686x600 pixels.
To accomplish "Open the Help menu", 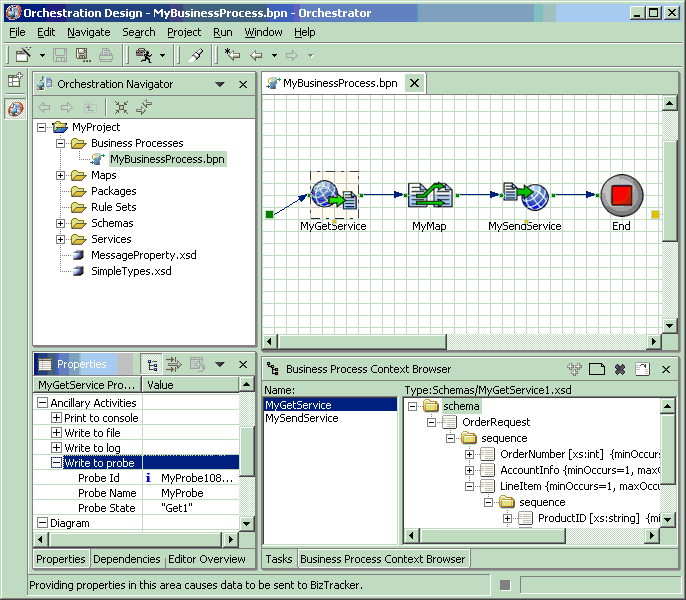I will (x=304, y=32).
